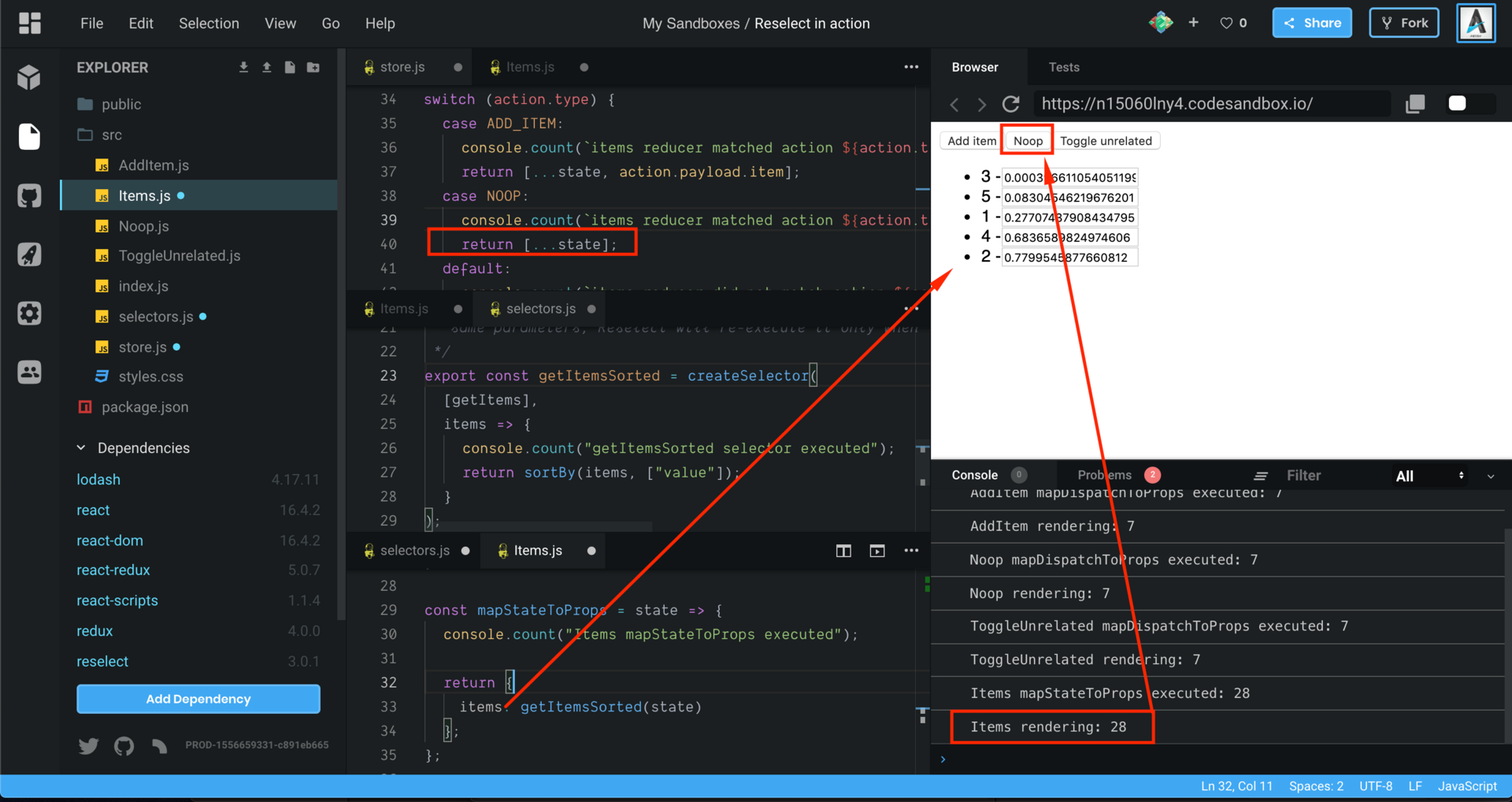Open the Edit menu
This screenshot has width=1512, height=802.
coord(141,24)
